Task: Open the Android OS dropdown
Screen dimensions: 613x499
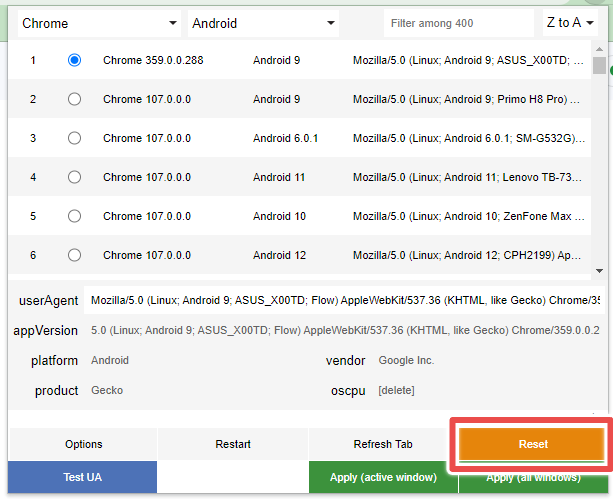Action: [263, 23]
